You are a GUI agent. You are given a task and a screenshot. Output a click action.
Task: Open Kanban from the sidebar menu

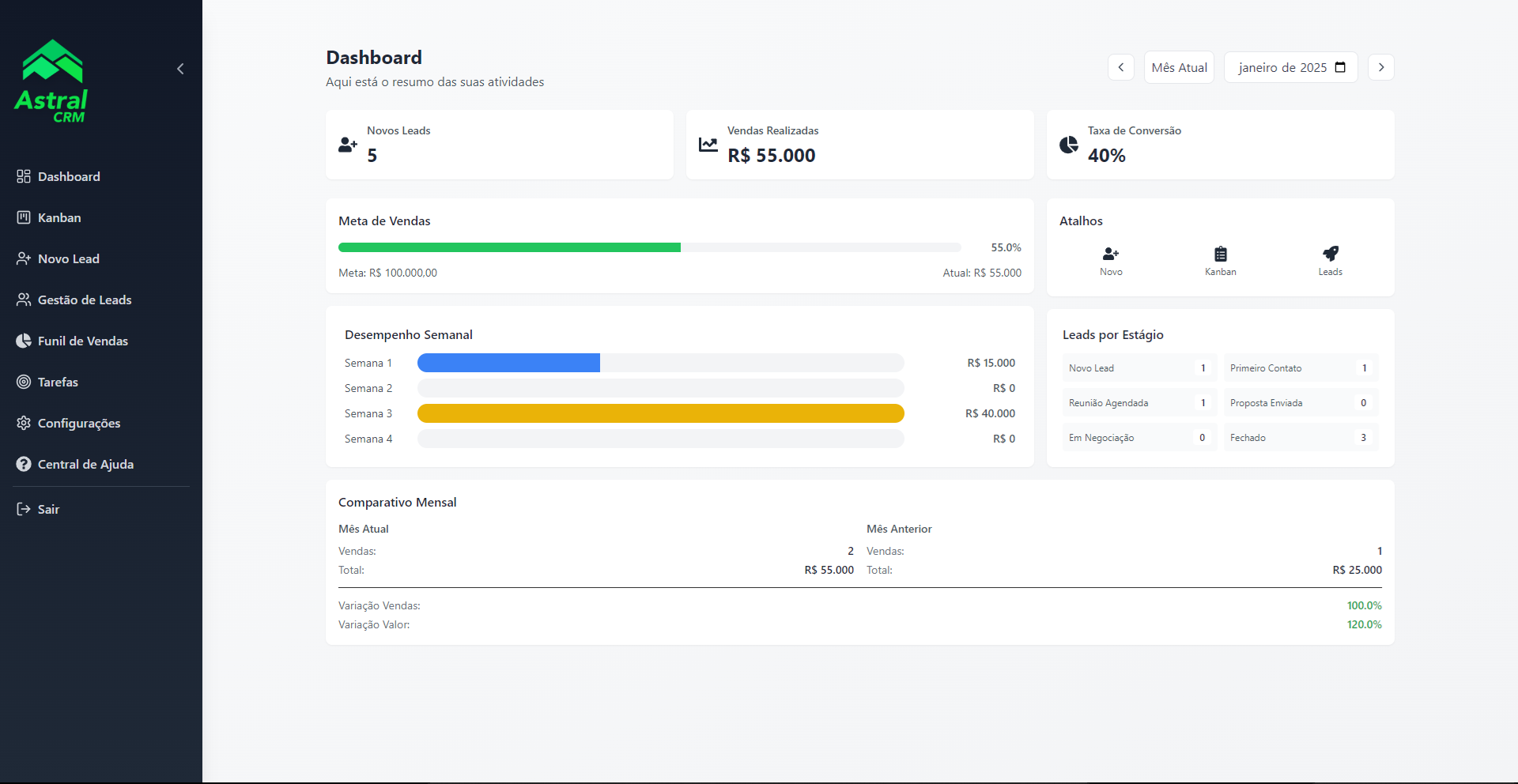coord(59,217)
